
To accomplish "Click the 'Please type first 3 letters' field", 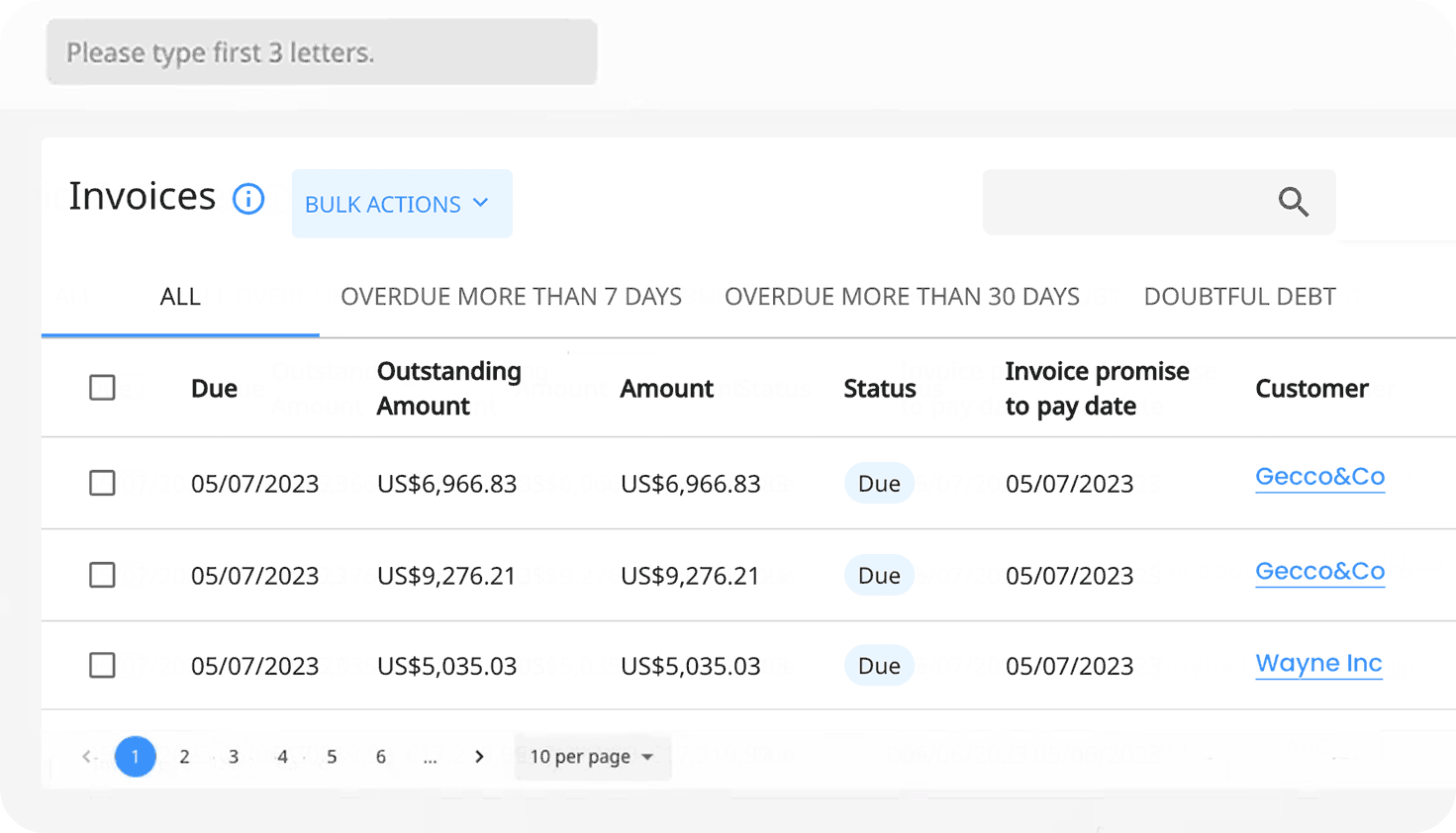I will pos(322,52).
